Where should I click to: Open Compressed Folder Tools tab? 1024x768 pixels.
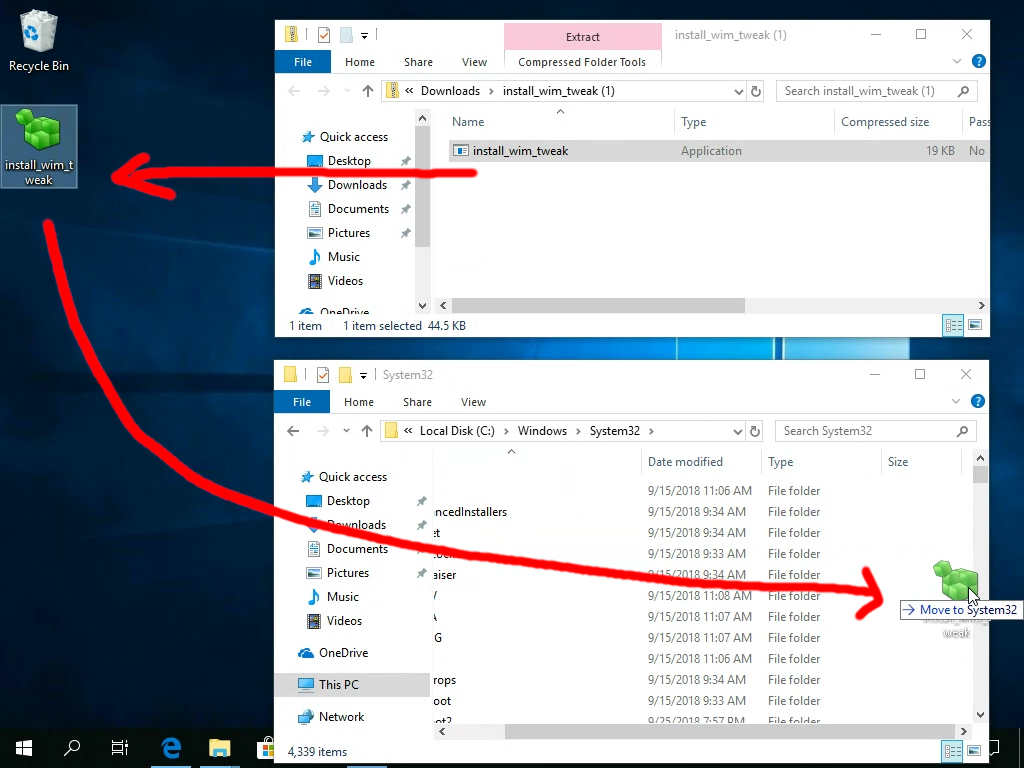(x=582, y=62)
